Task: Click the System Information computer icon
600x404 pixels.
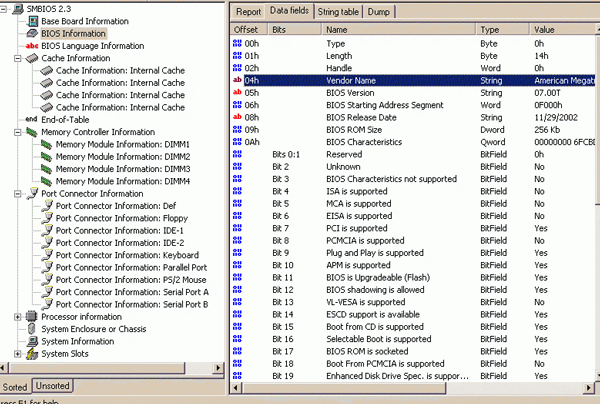Action: click(x=31, y=341)
